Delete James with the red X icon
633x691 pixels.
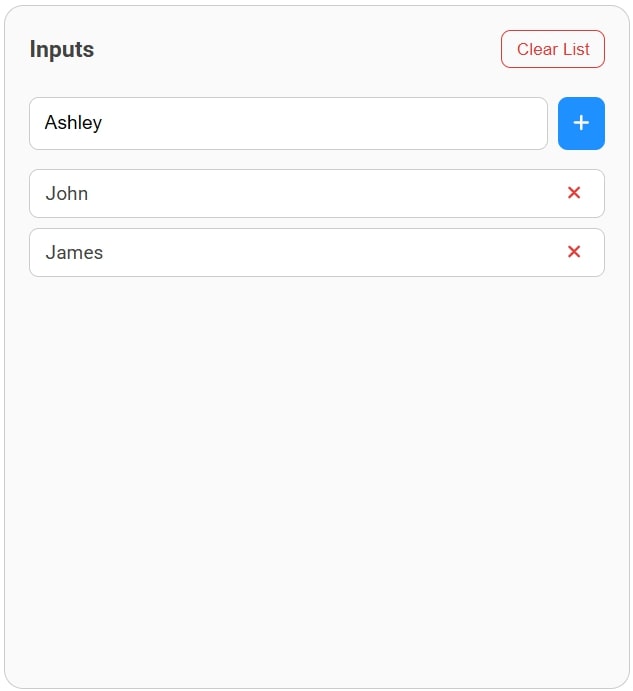pyautogui.click(x=574, y=252)
